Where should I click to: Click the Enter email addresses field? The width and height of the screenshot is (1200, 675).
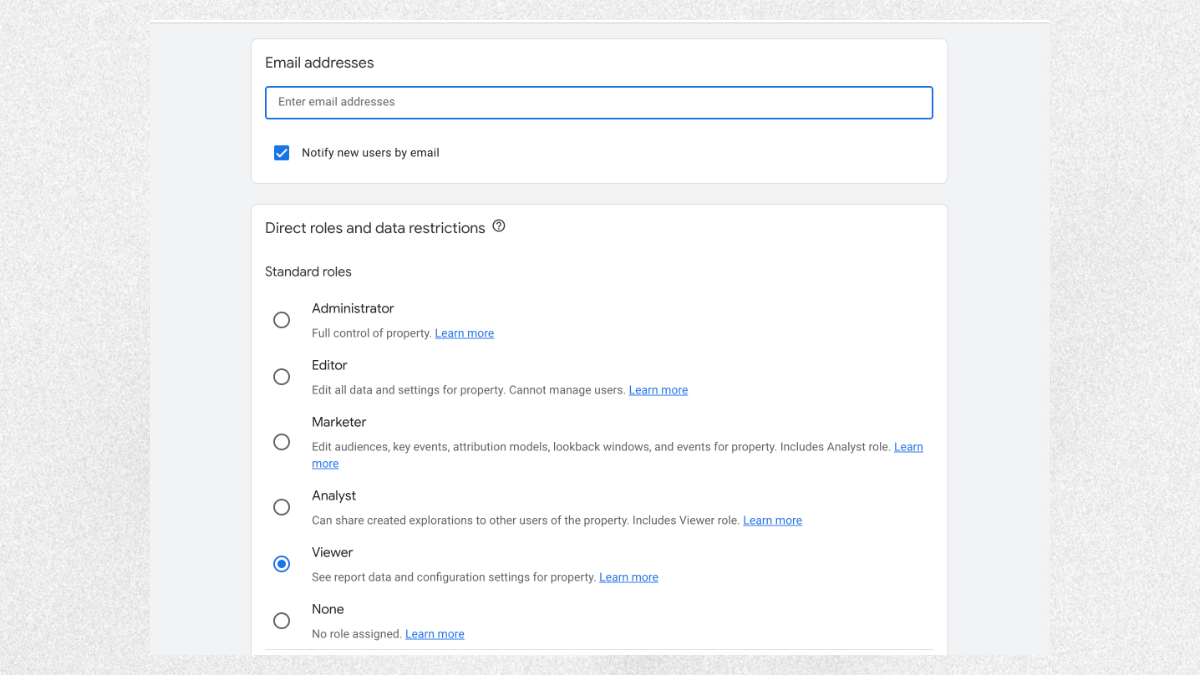tap(598, 102)
